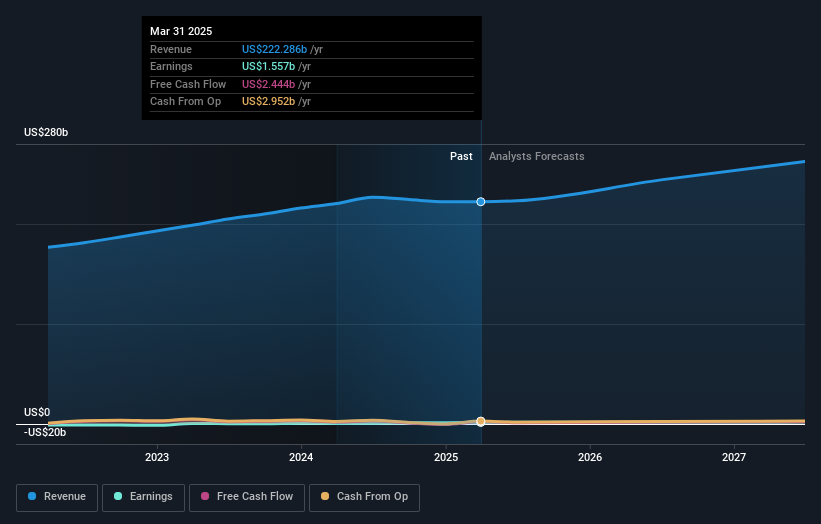The height and width of the screenshot is (524, 821).
Task: Click the 2024 x-axis label
Action: [301, 457]
